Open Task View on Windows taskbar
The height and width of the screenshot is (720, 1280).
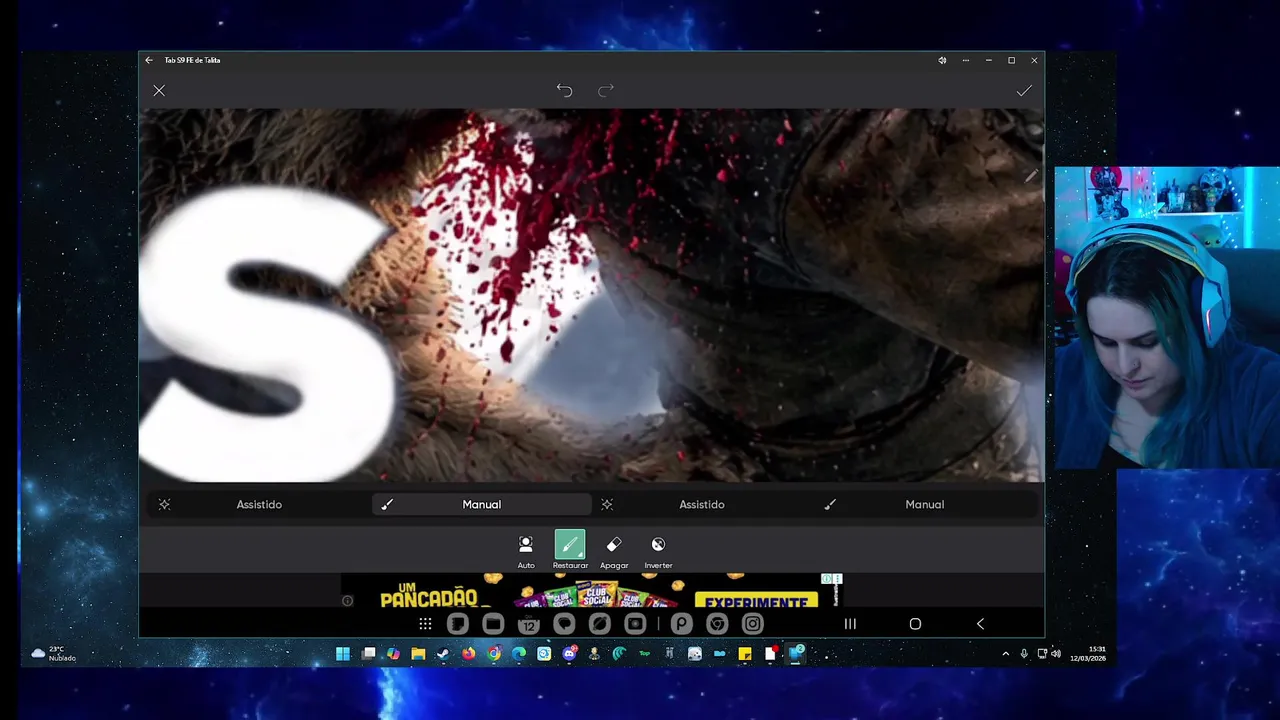pos(368,654)
